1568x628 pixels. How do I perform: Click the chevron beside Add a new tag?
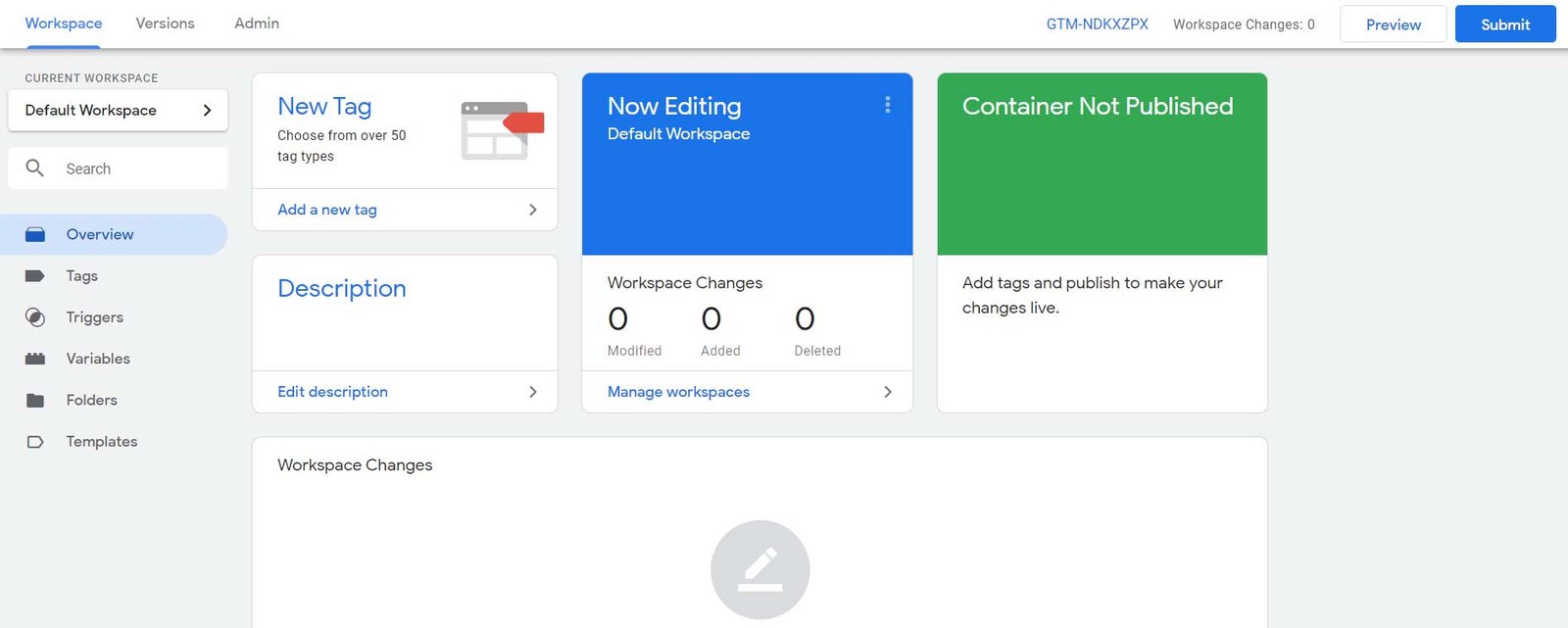point(532,210)
